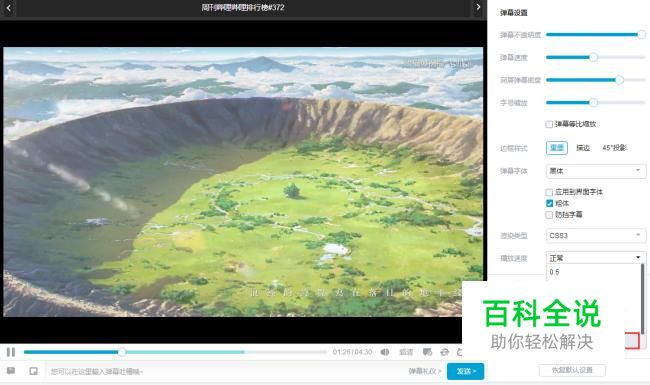This screenshot has width=650, height=385.
Task: Adjust the 同屏弹幕密度 density slider
Action: pyautogui.click(x=595, y=80)
